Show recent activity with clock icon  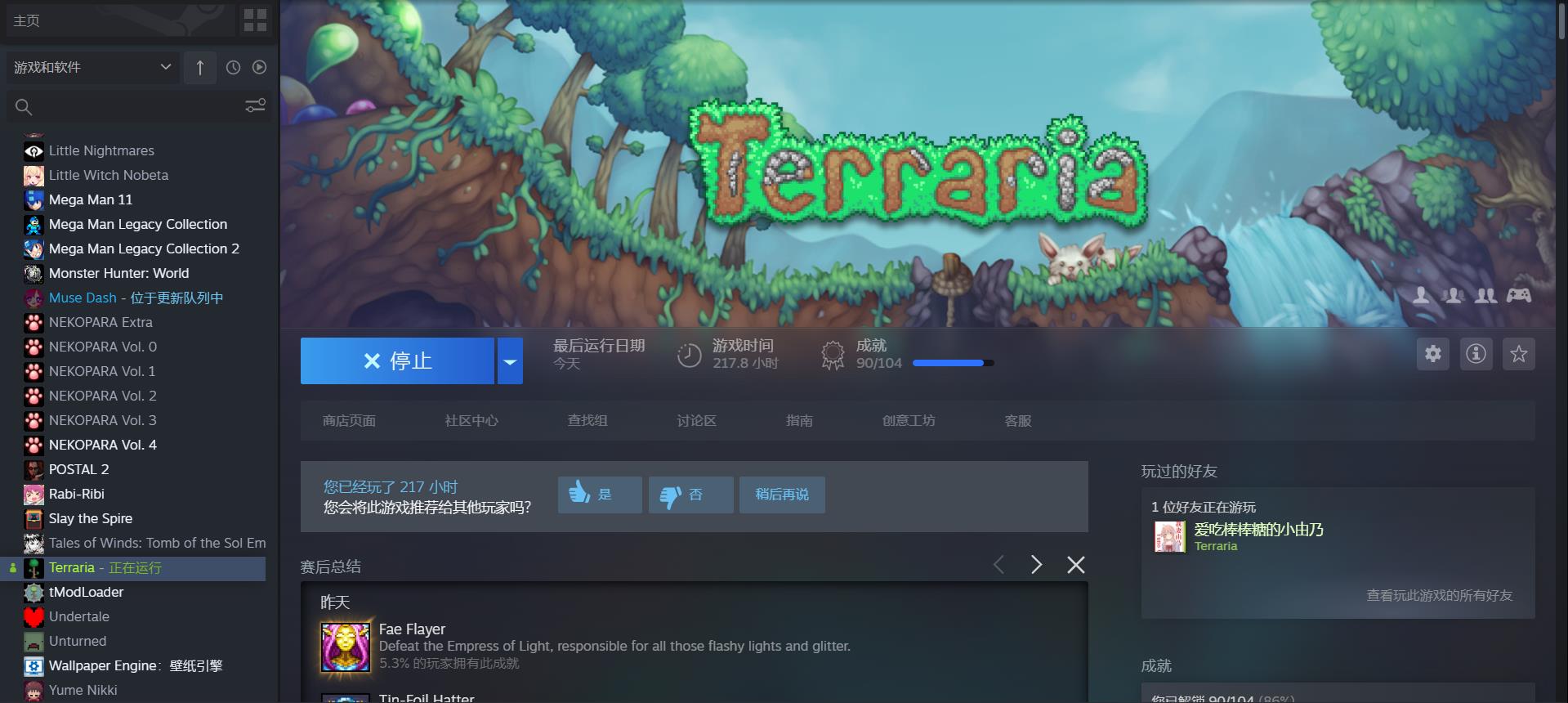tap(233, 67)
